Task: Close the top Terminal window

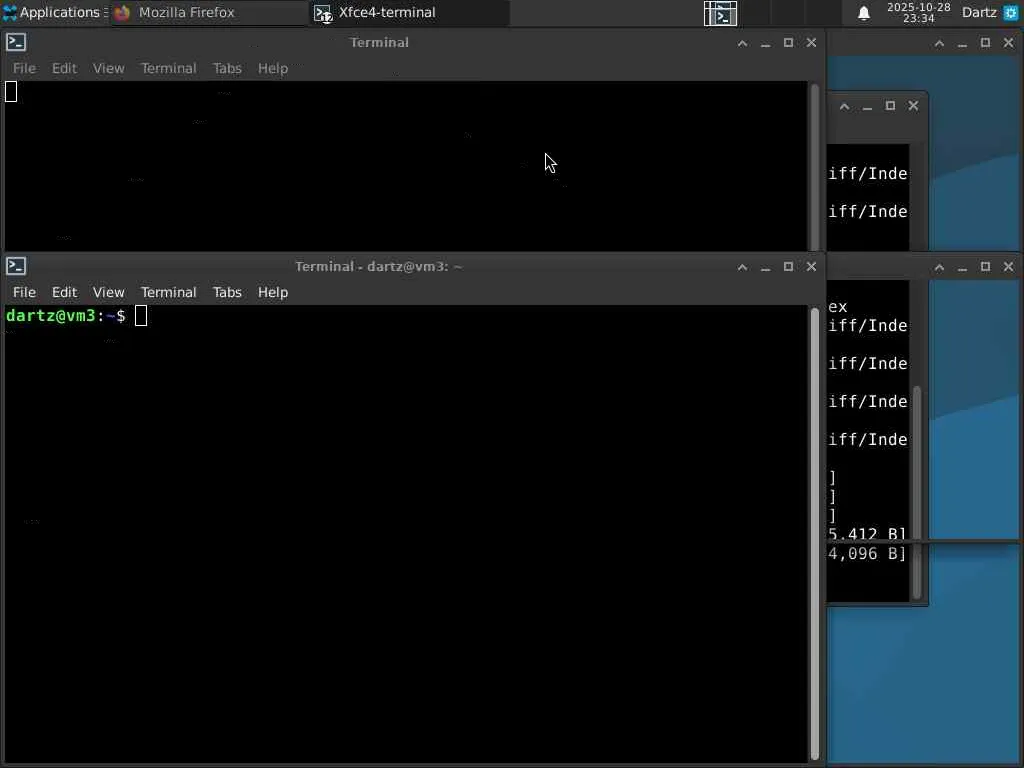Action: point(811,43)
